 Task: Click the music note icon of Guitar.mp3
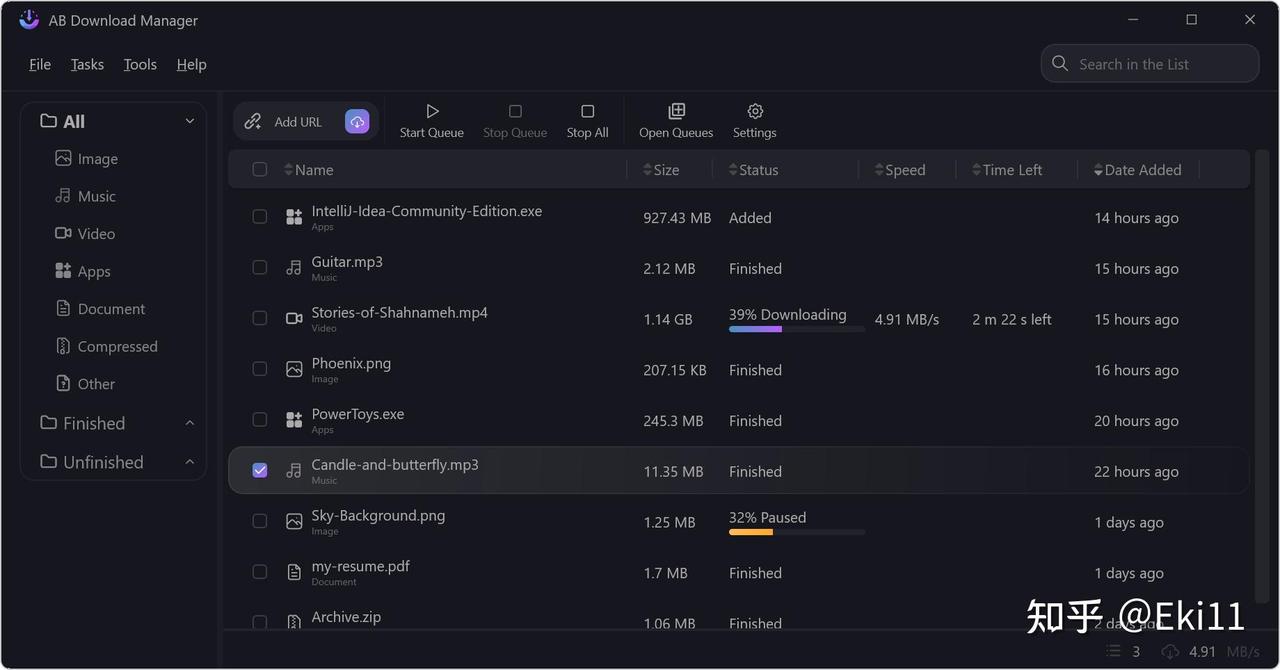pos(294,268)
